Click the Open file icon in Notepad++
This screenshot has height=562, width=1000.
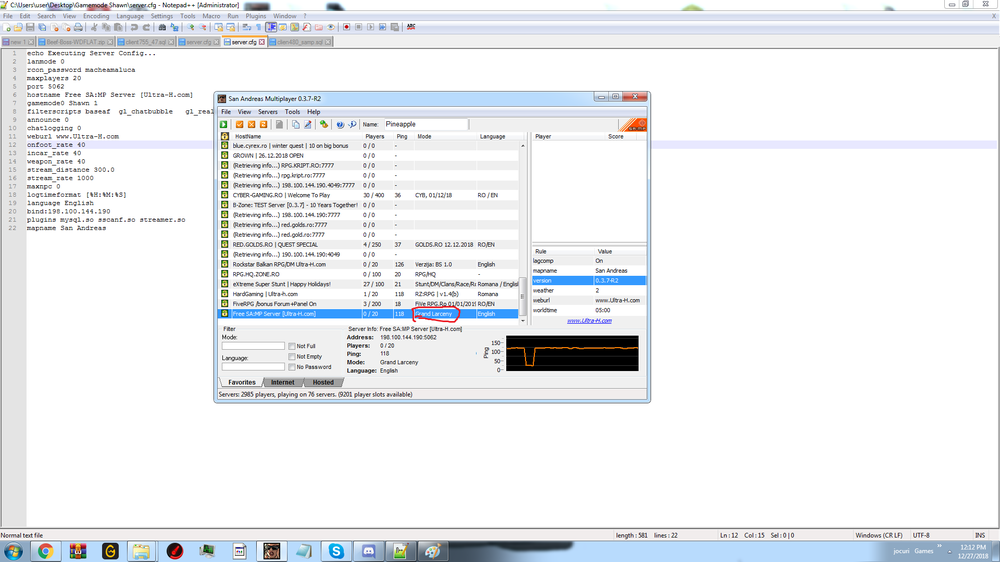point(18,27)
